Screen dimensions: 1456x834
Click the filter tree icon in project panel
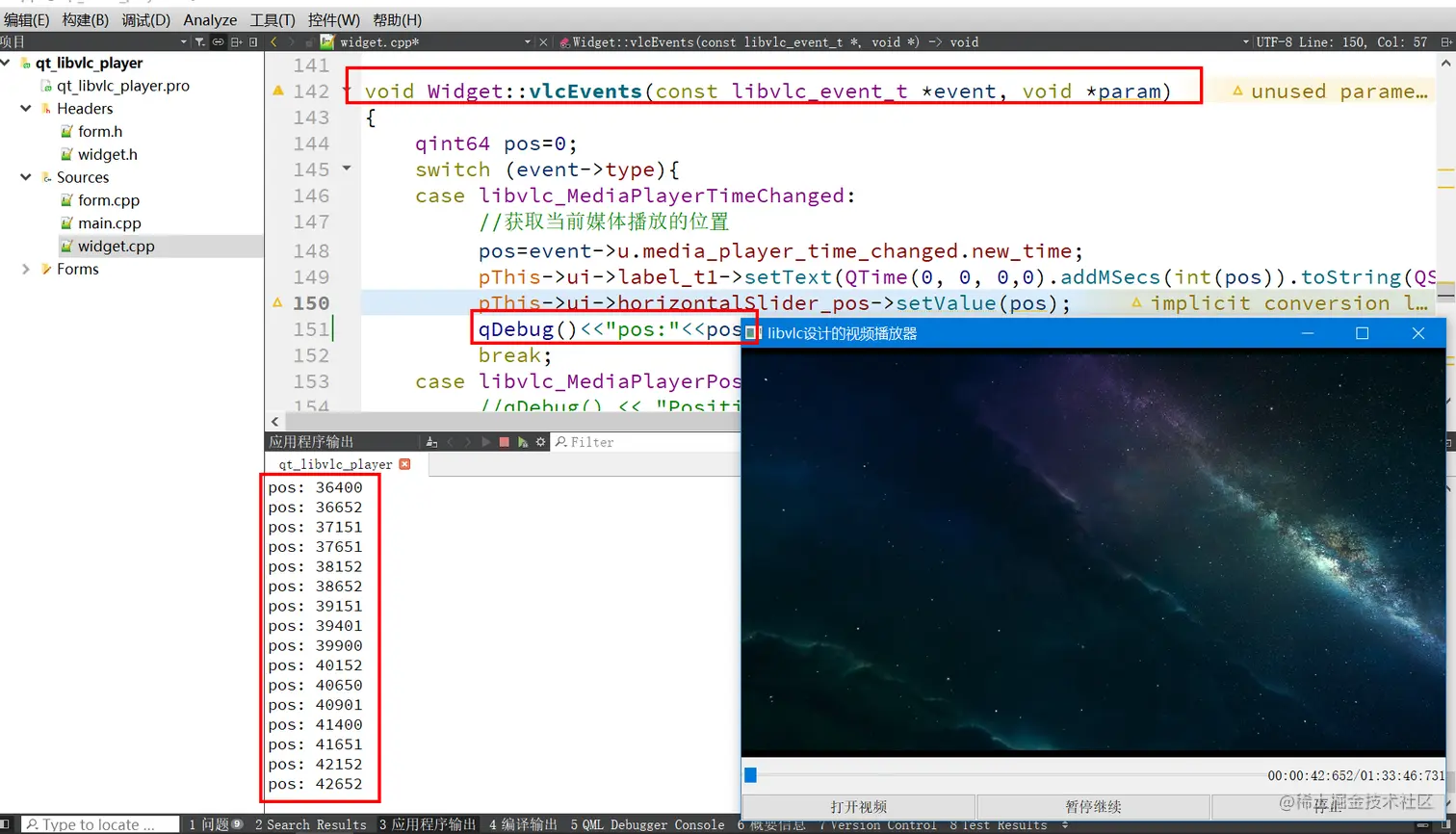tap(199, 42)
